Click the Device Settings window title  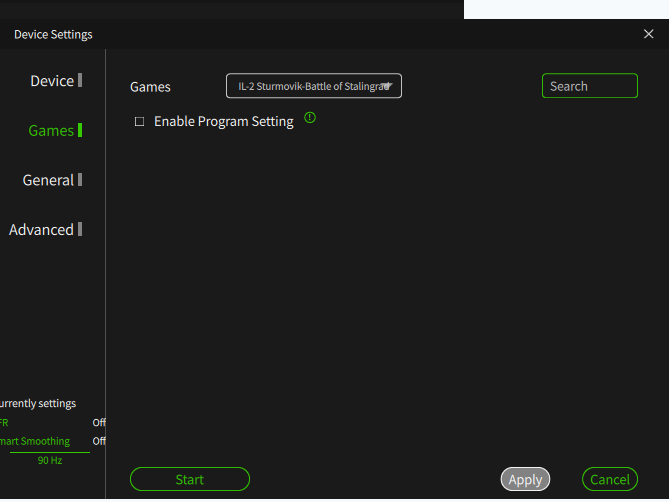pyautogui.click(x=53, y=35)
